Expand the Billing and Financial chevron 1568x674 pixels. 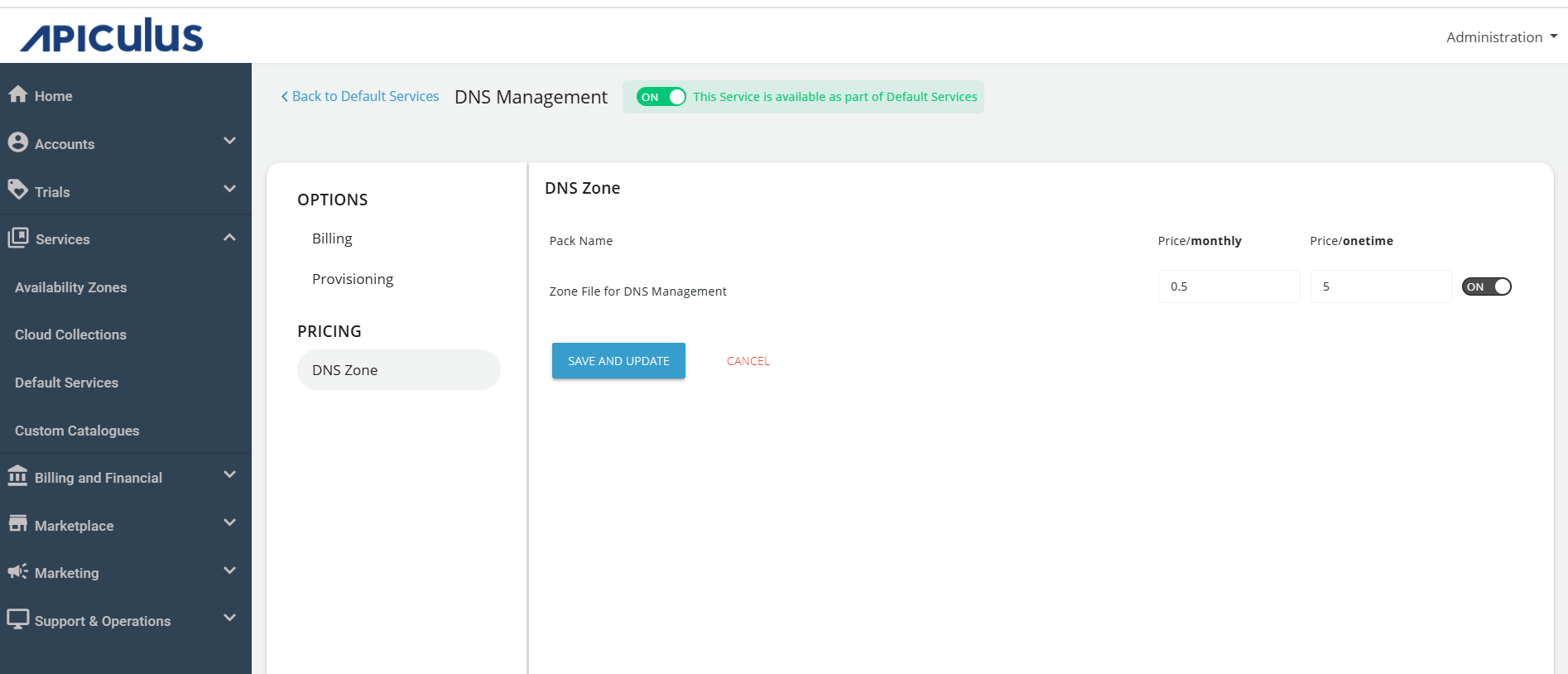coord(229,475)
